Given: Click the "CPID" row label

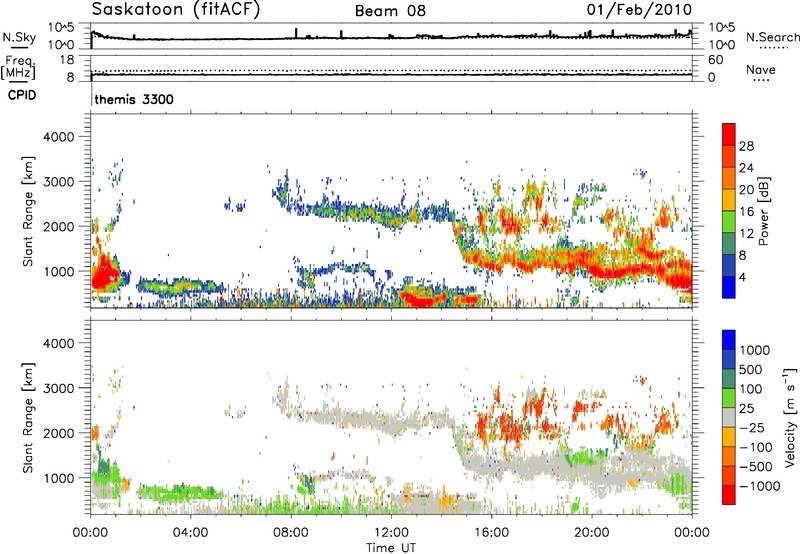Looking at the screenshot, I should pyautogui.click(x=22, y=95).
